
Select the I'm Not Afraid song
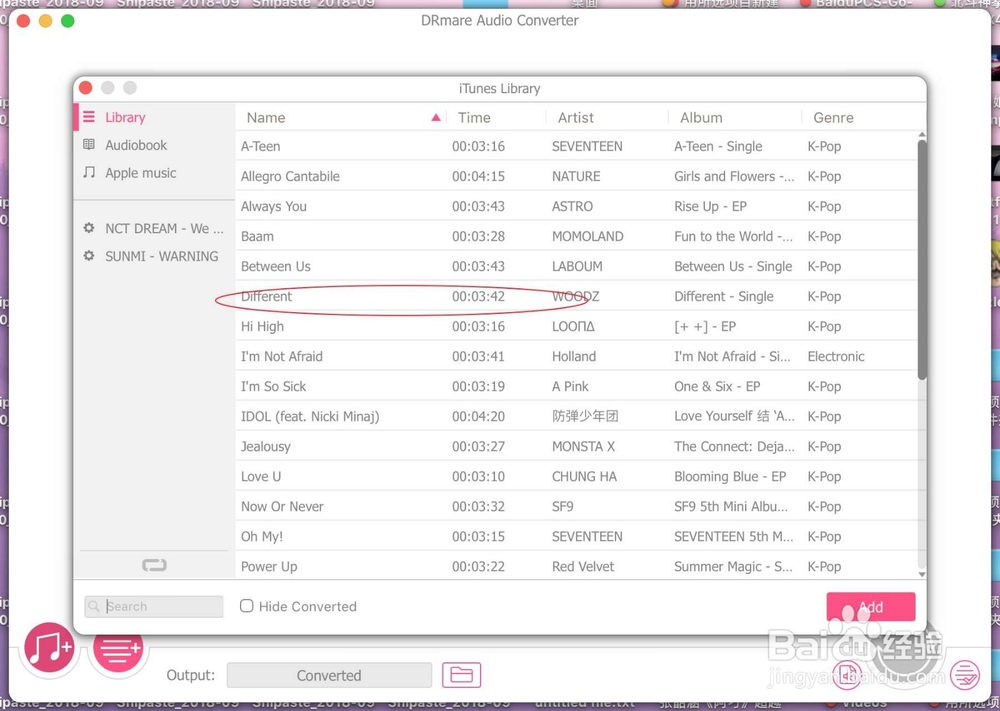tap(576, 356)
